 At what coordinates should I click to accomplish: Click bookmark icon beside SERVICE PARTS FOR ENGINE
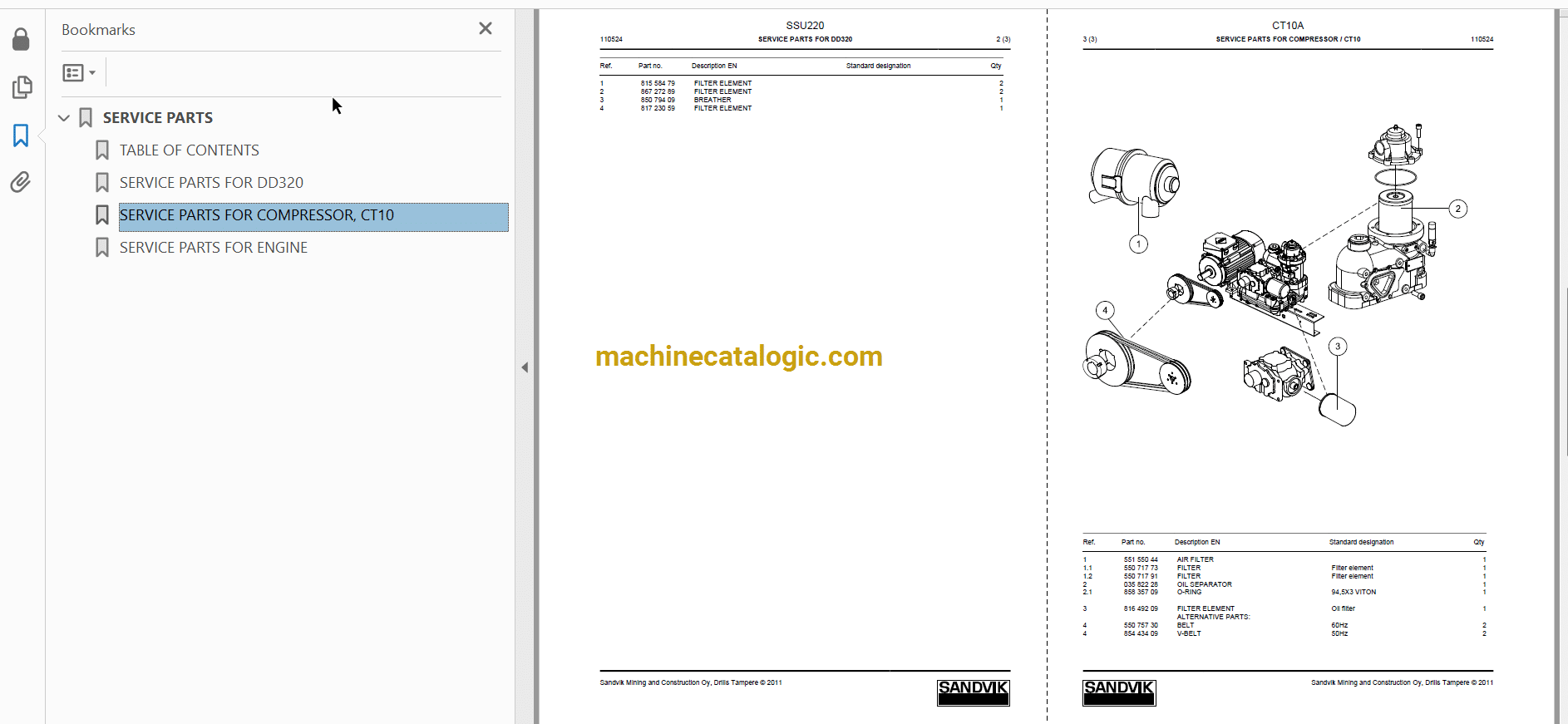102,248
